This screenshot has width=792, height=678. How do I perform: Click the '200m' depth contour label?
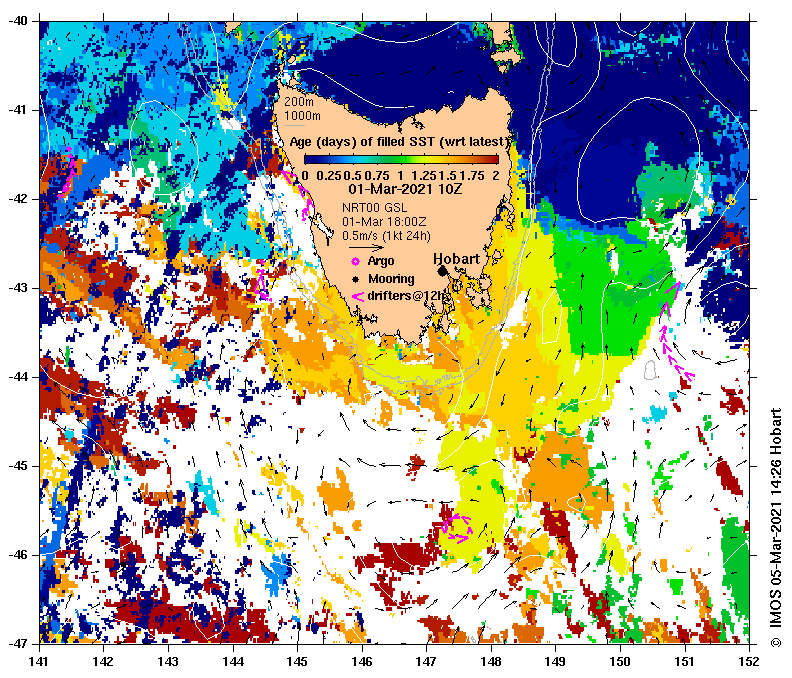(299, 102)
